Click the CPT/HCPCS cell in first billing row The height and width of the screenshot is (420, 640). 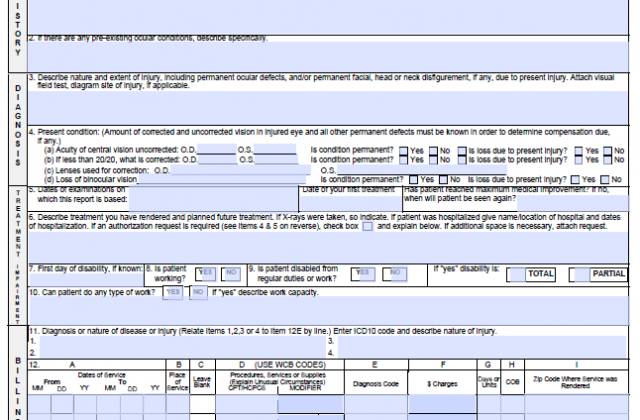coord(247,404)
